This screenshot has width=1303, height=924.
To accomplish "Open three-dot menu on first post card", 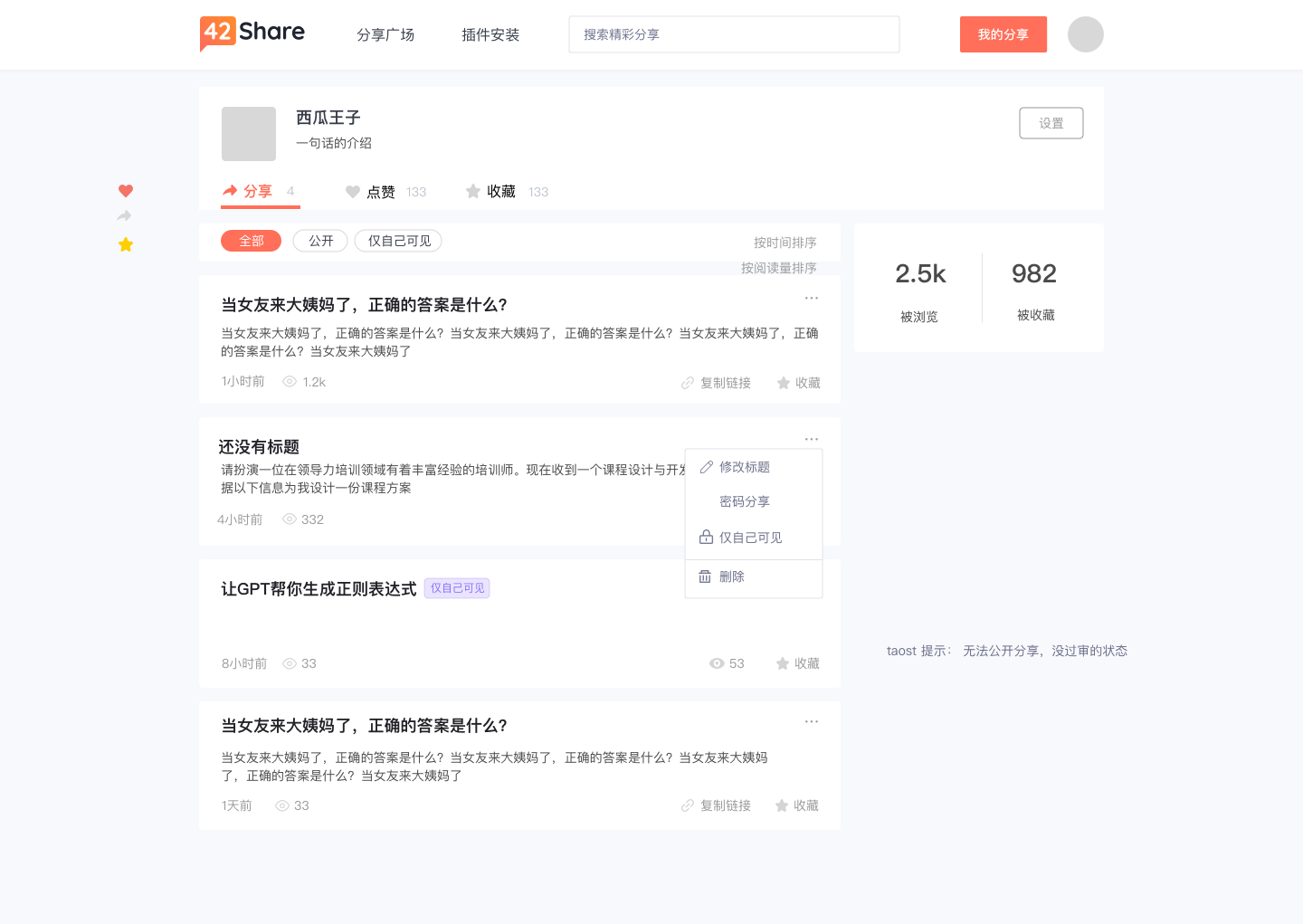I will [812, 298].
